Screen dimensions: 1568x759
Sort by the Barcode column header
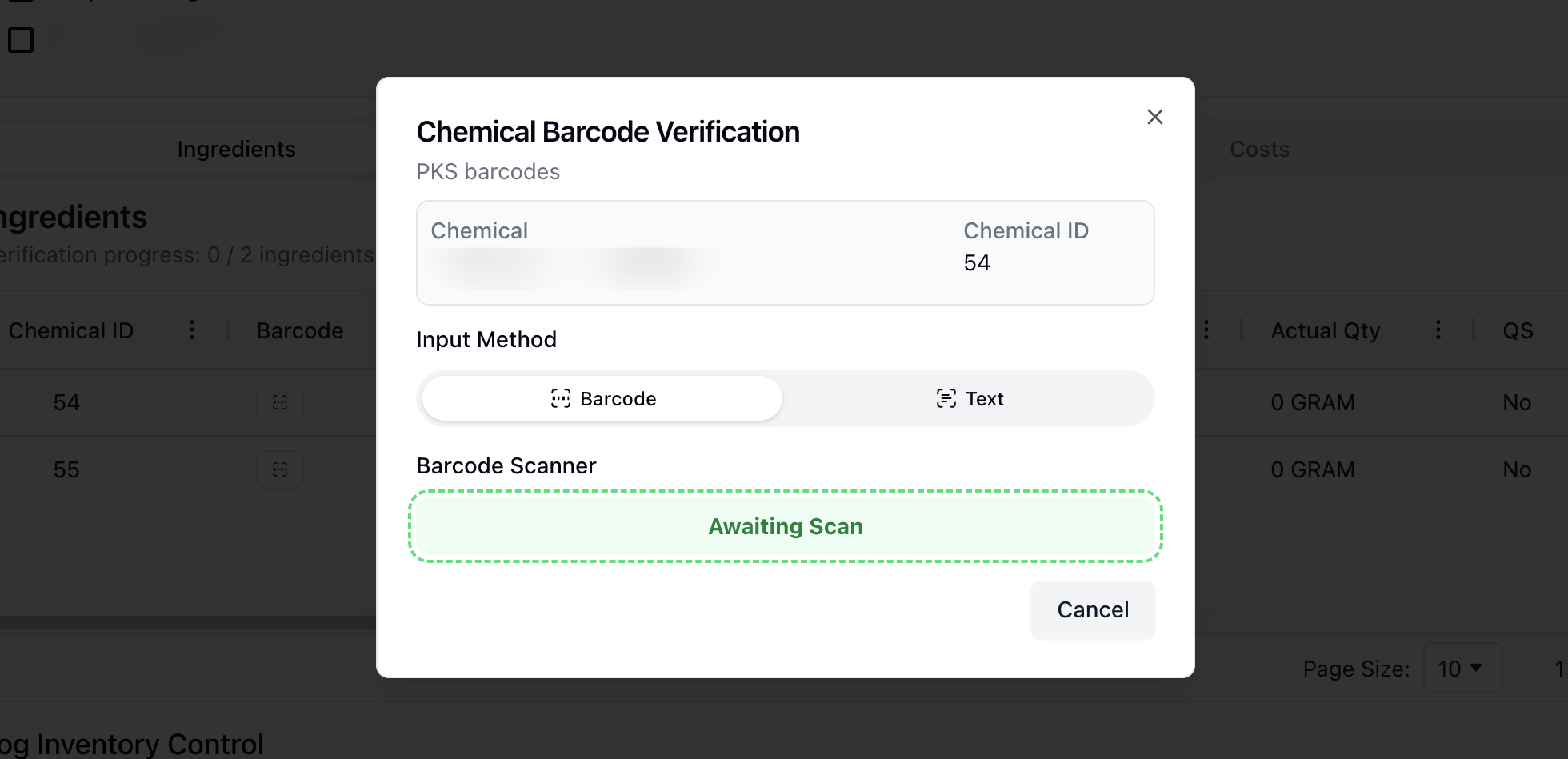[x=300, y=330]
